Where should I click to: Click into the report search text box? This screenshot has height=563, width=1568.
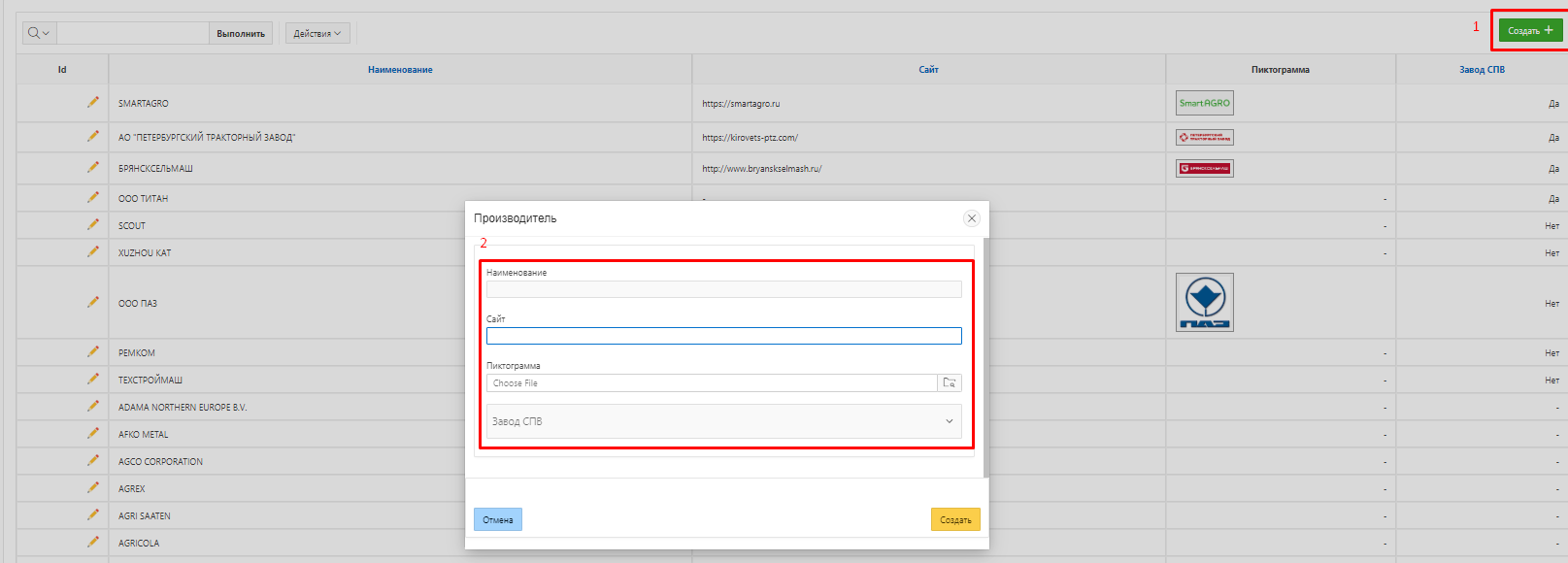click(133, 33)
